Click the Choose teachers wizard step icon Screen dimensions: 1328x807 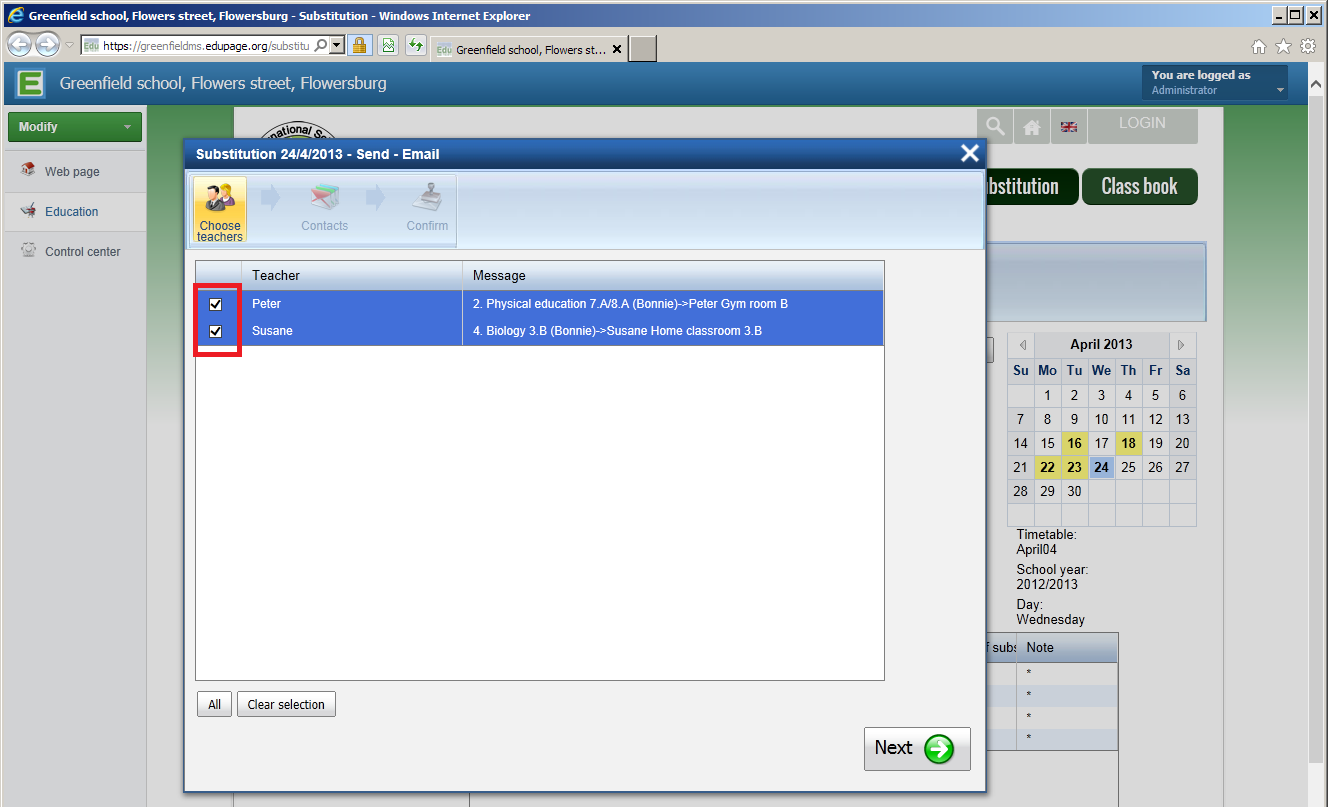(220, 198)
